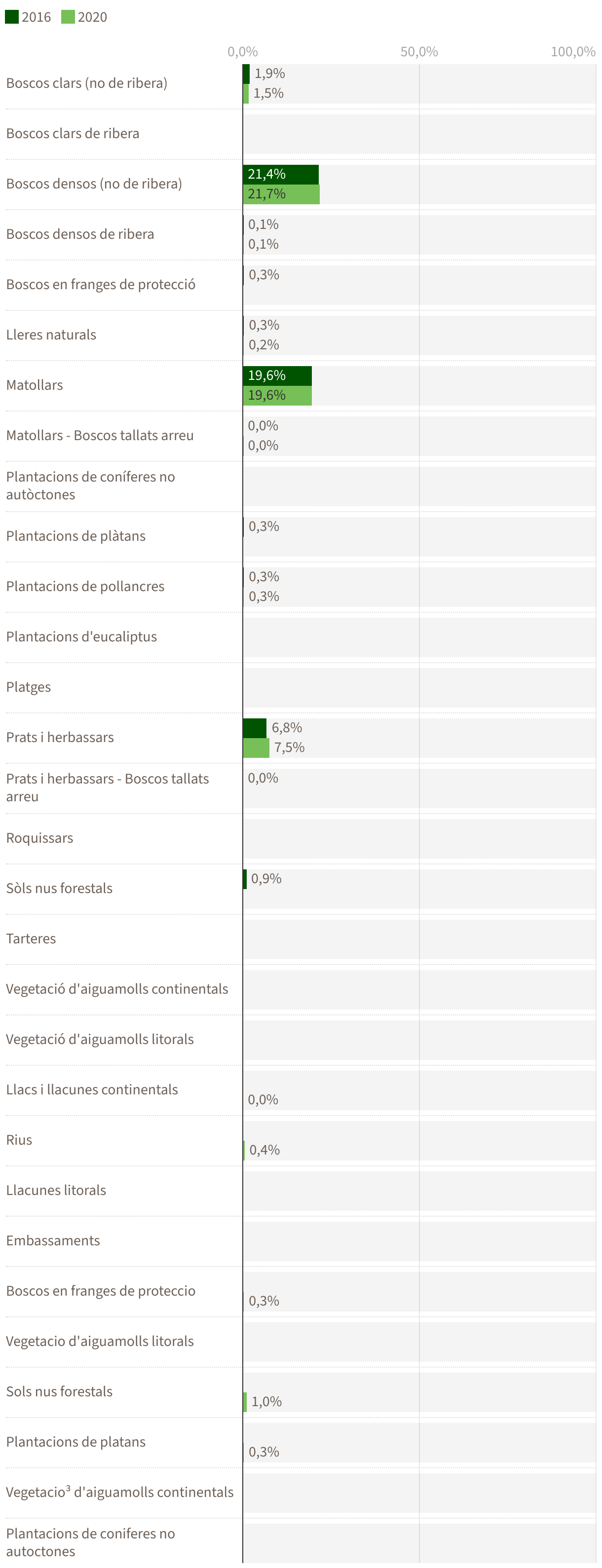The width and height of the screenshot is (602, 1568).
Task: Click the 'Embassaments' category label
Action: click(52, 1240)
